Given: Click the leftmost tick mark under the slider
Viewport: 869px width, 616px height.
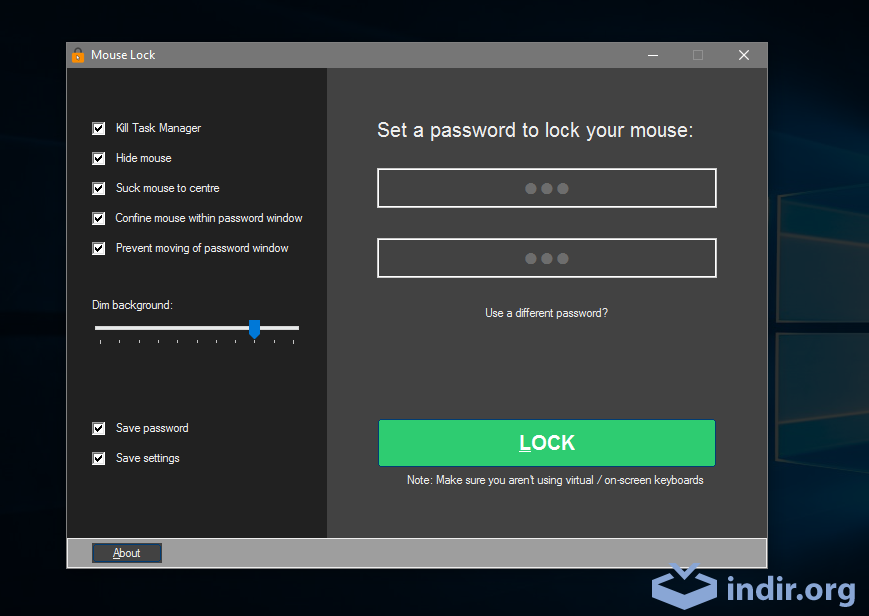Looking at the screenshot, I should (x=100, y=340).
